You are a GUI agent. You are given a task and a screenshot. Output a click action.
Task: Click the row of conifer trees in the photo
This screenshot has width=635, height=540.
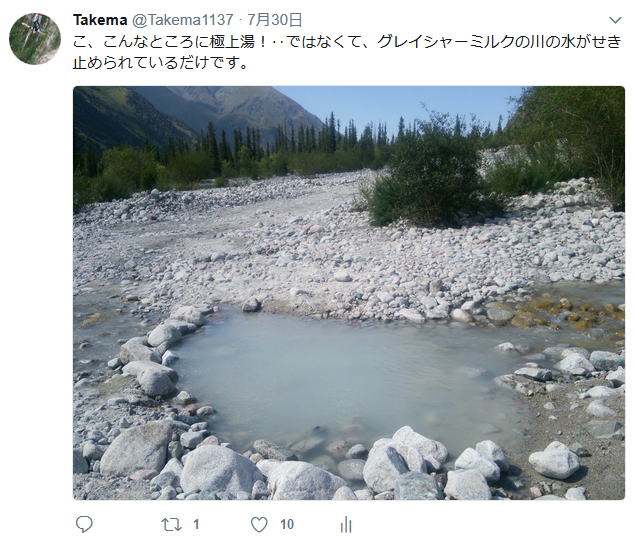tap(283, 138)
